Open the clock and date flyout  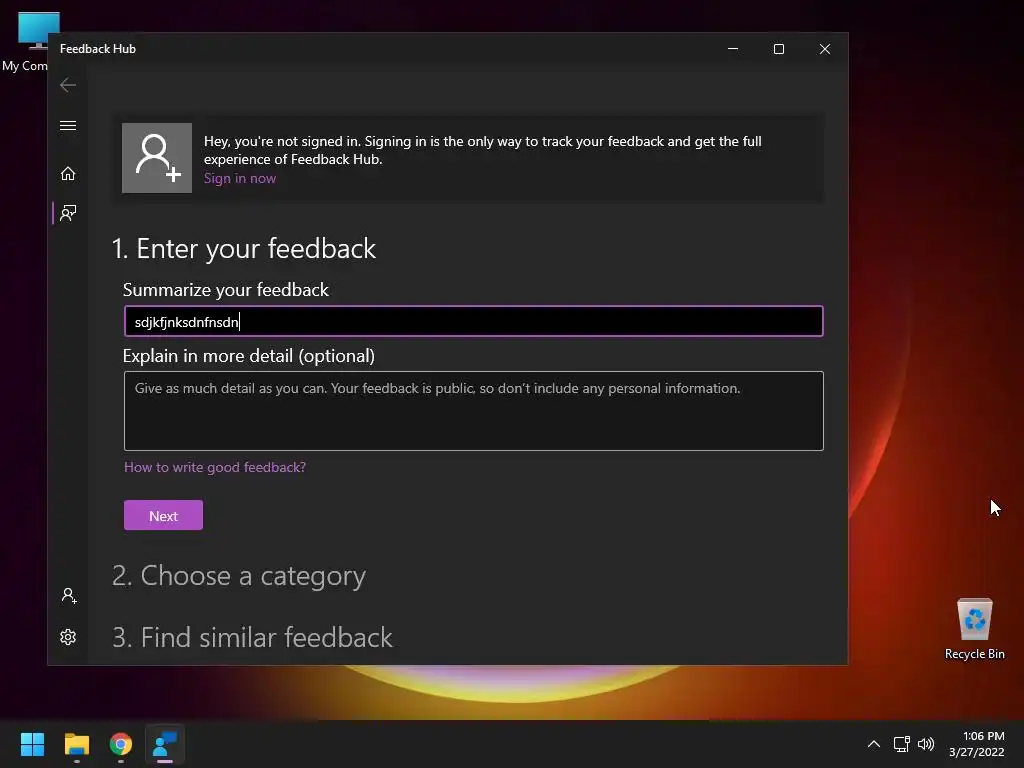click(x=977, y=744)
